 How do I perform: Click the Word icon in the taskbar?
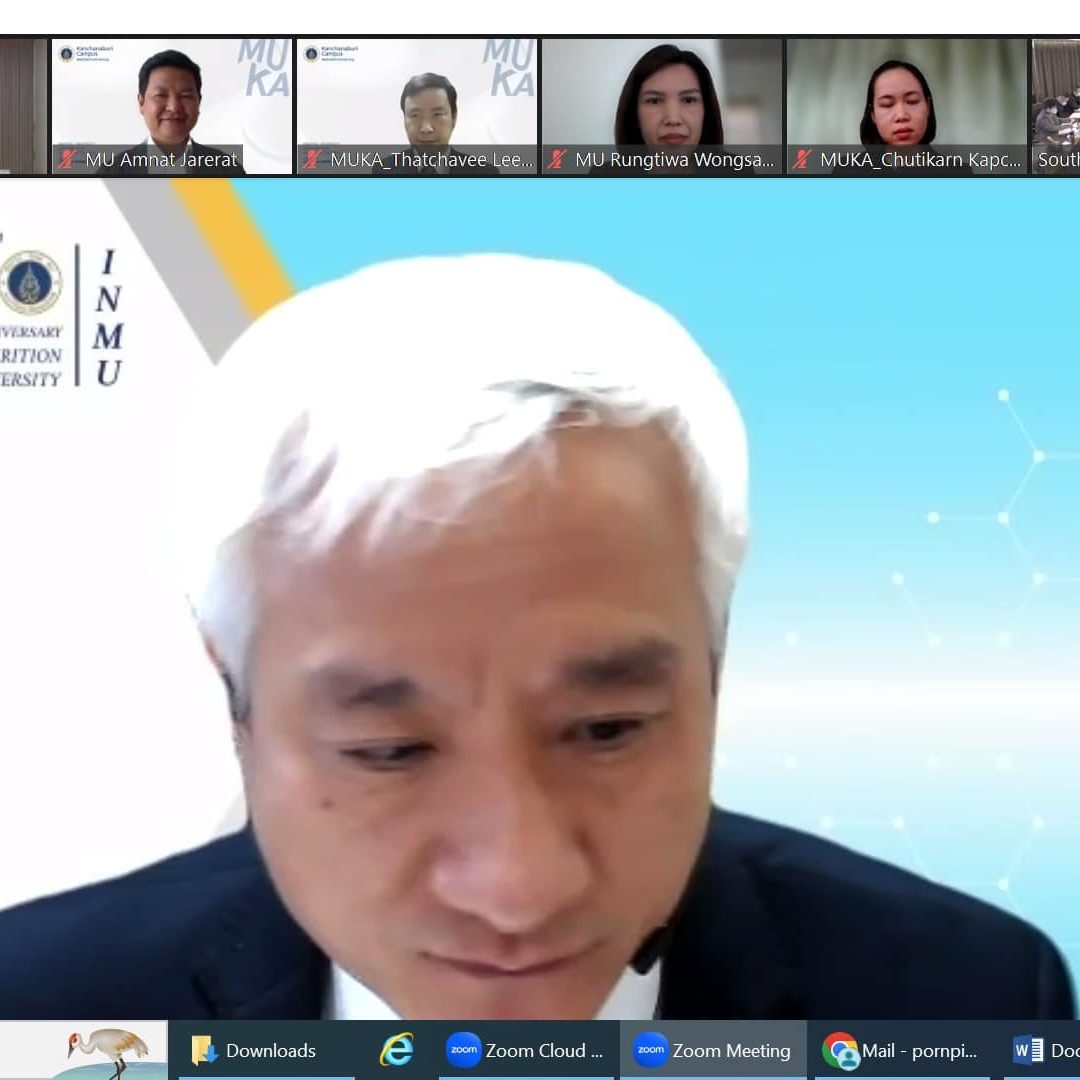tap(1027, 1050)
